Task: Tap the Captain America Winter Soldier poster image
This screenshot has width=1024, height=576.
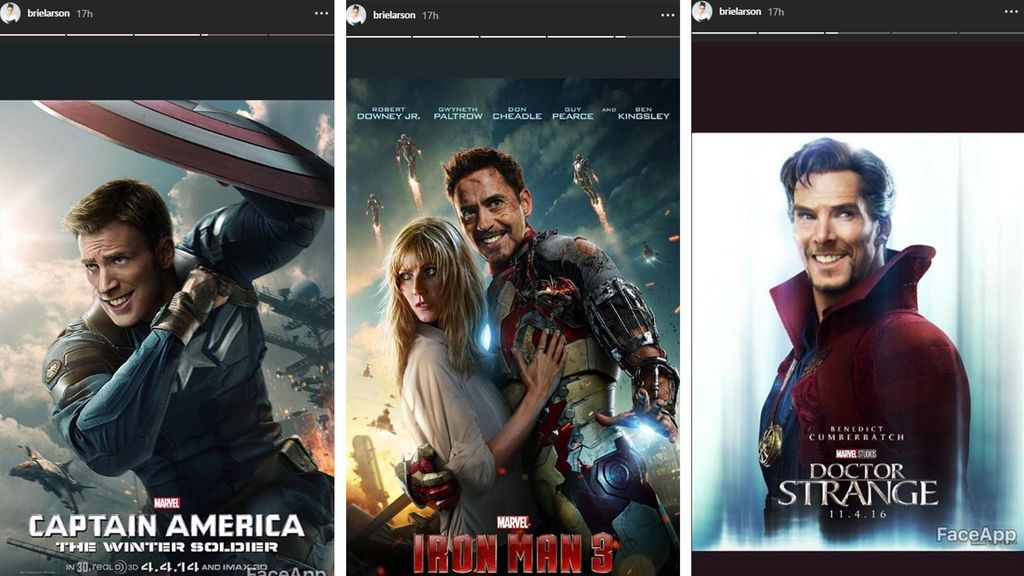Action: click(167, 338)
